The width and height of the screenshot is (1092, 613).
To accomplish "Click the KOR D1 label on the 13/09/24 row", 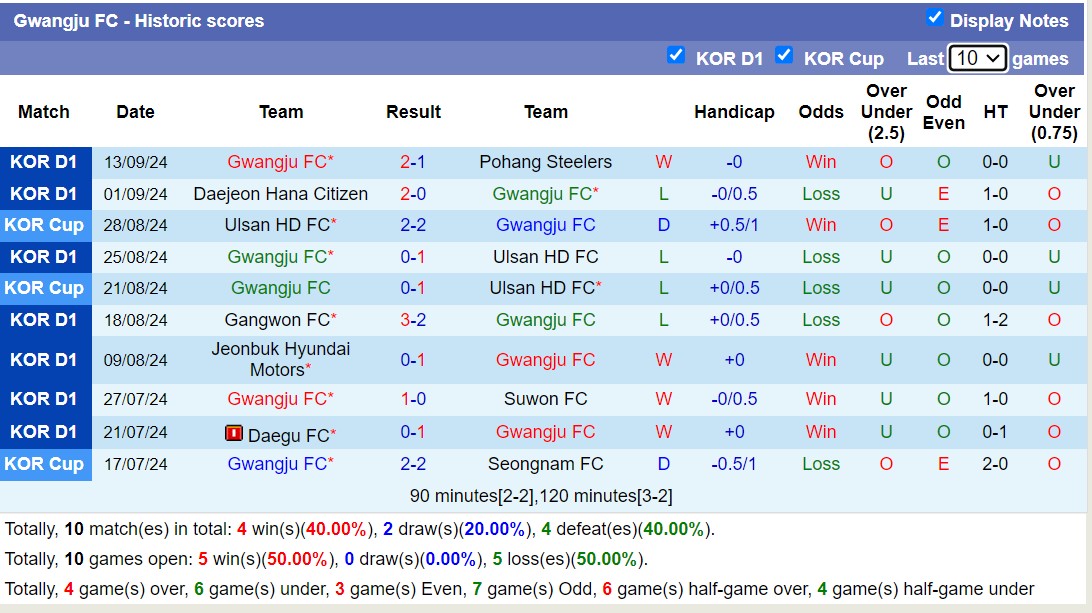I will (x=45, y=161).
